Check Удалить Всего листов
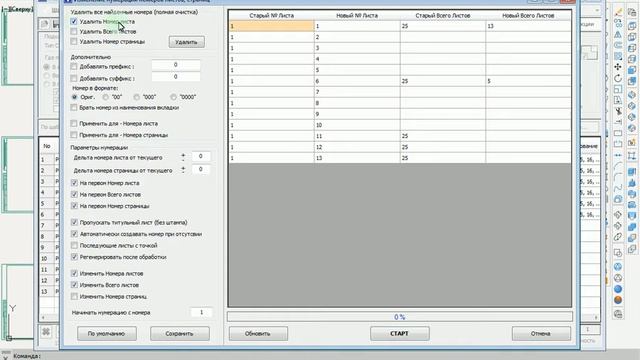Image resolution: width=640 pixels, height=360 pixels. tap(74, 31)
